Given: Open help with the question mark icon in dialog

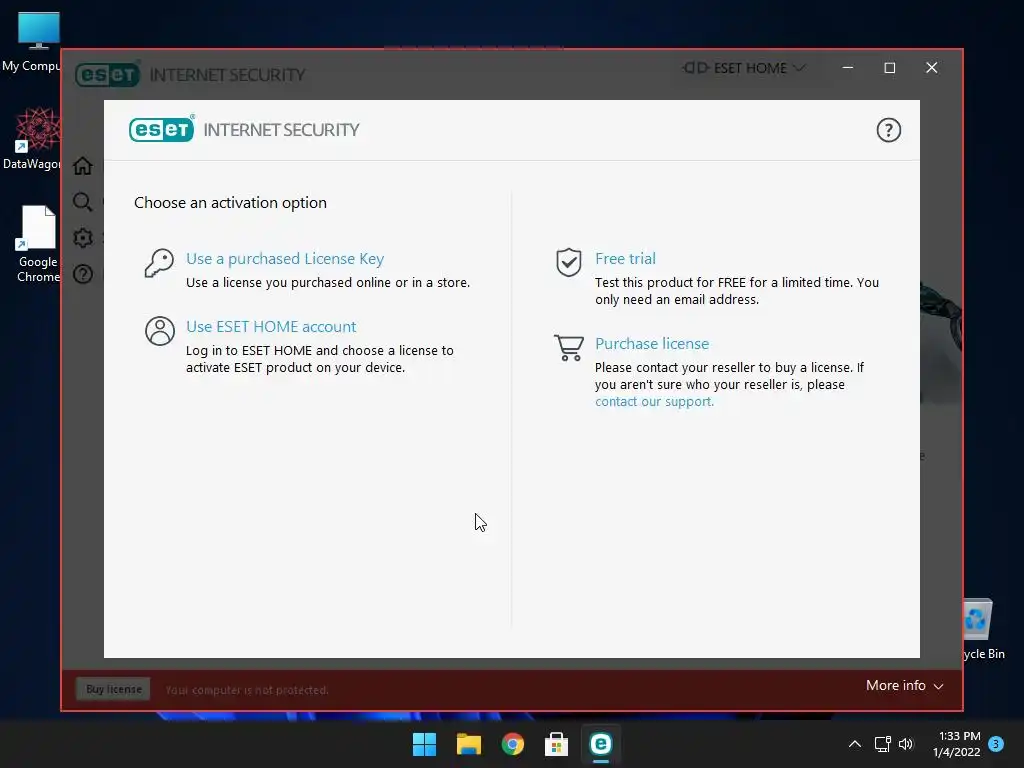Looking at the screenshot, I should [888, 130].
